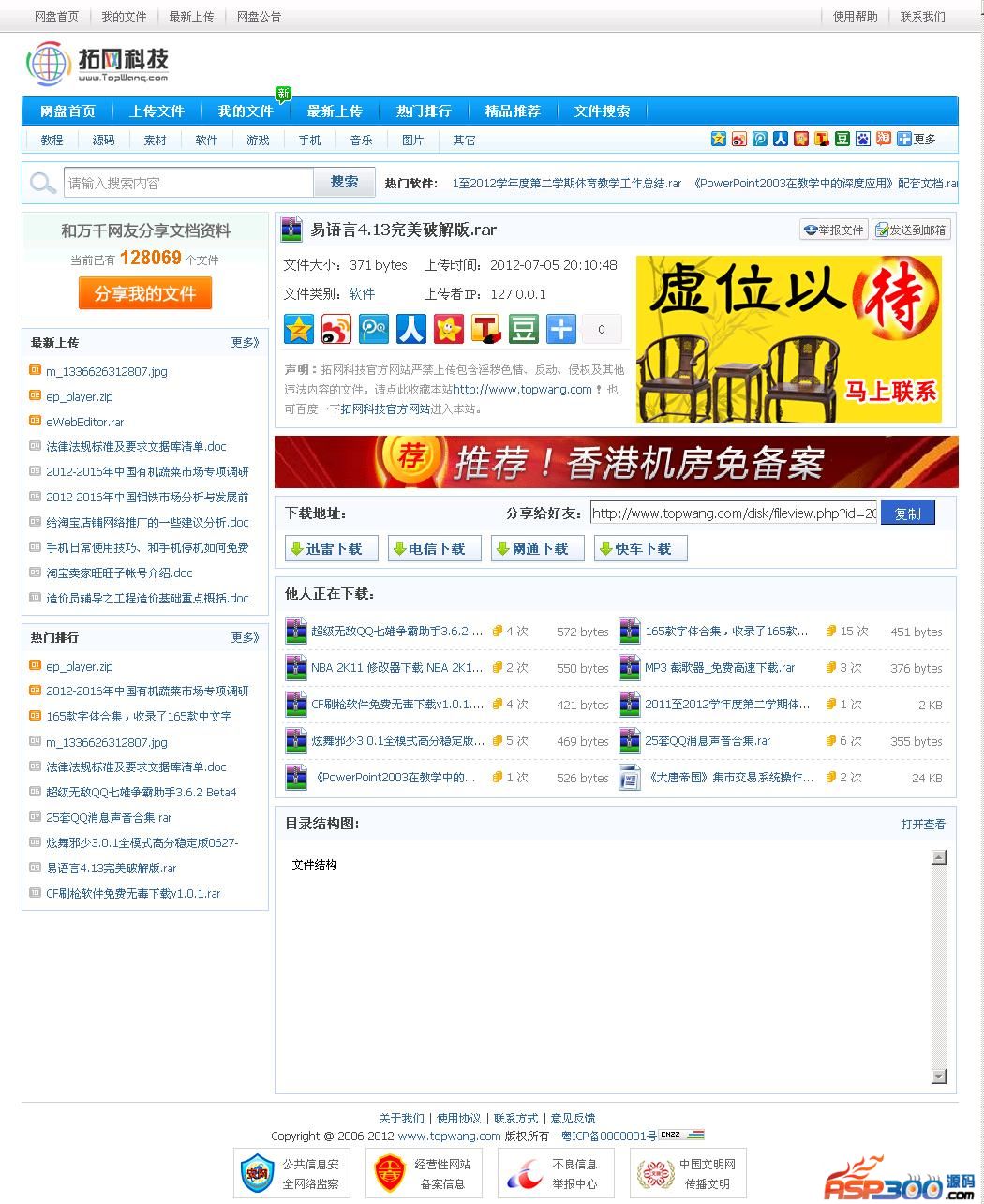Click 搜索 button
Viewport: 984px width, 1204px height.
(x=344, y=182)
